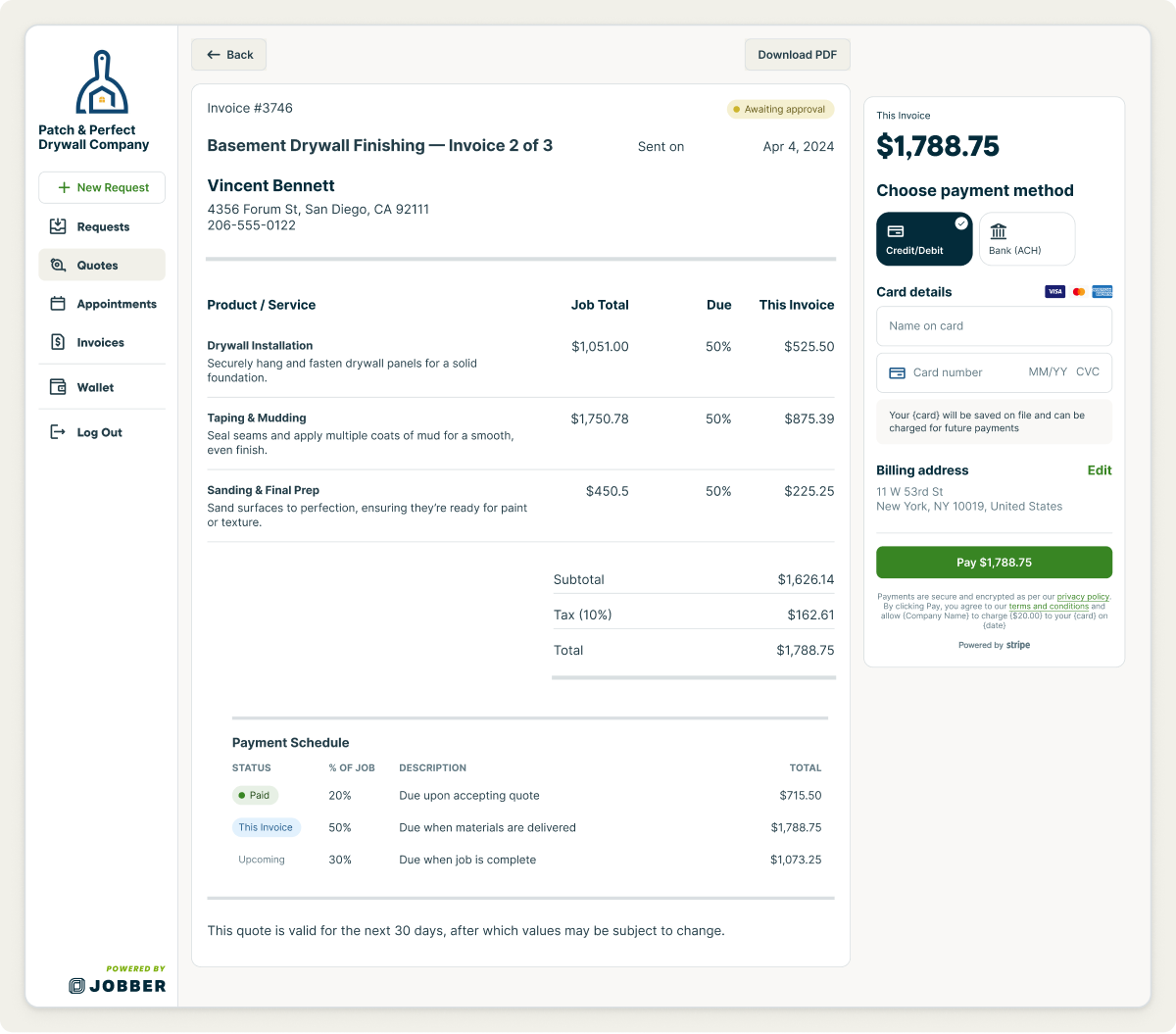Select the Credit/Debit payment method
The height and width of the screenshot is (1034, 1176).
point(923,238)
